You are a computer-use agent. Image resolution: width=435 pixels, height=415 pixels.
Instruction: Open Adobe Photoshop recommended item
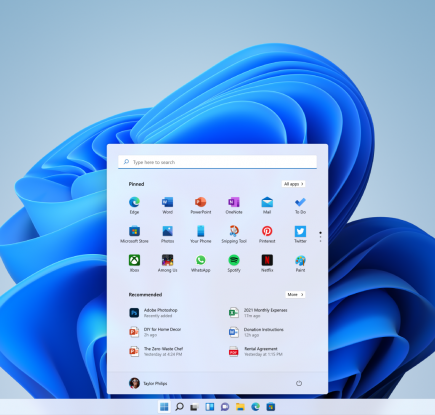[154, 313]
